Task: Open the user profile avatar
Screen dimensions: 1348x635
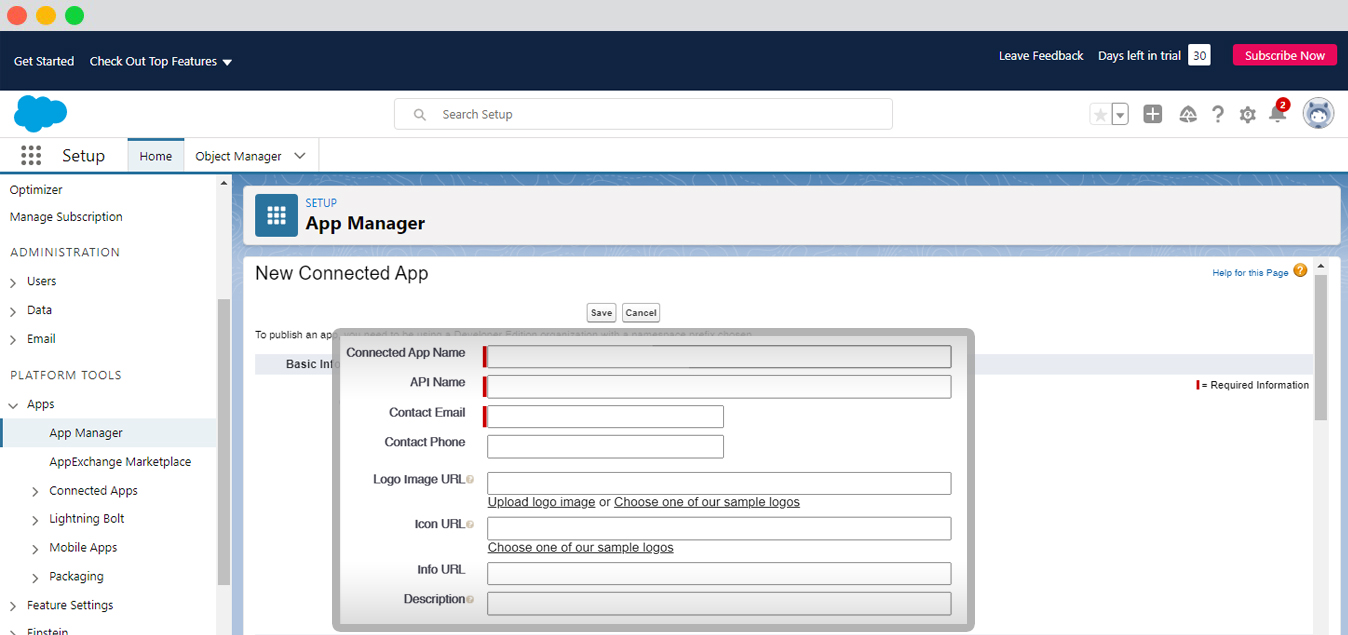Action: click(x=1318, y=113)
